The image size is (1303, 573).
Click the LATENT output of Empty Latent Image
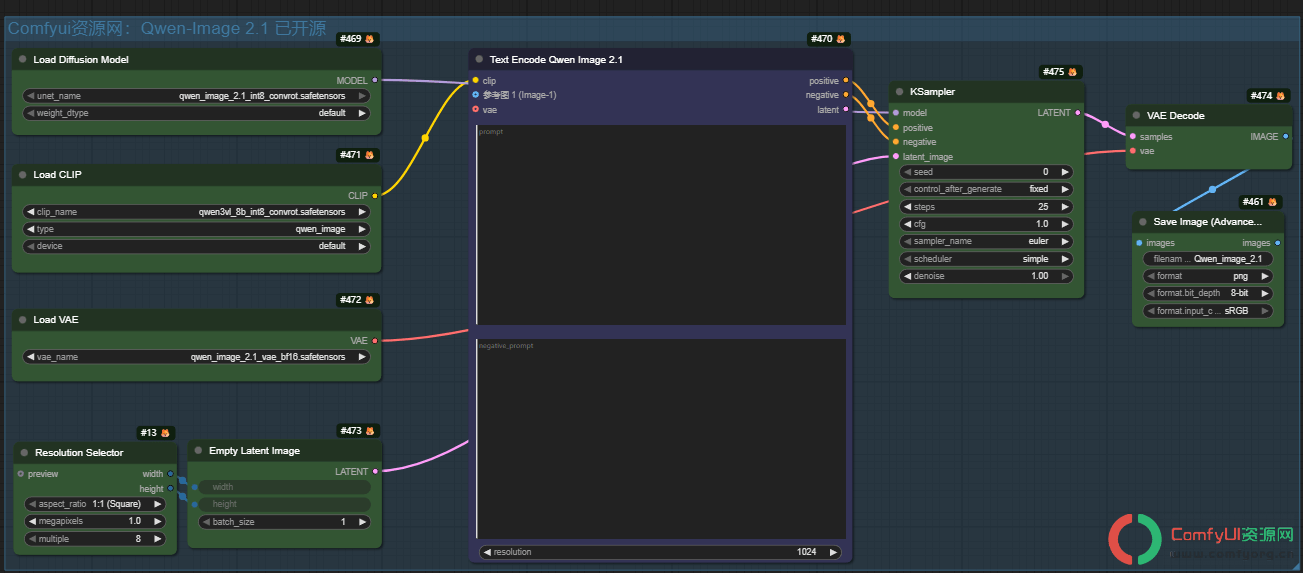[x=375, y=471]
